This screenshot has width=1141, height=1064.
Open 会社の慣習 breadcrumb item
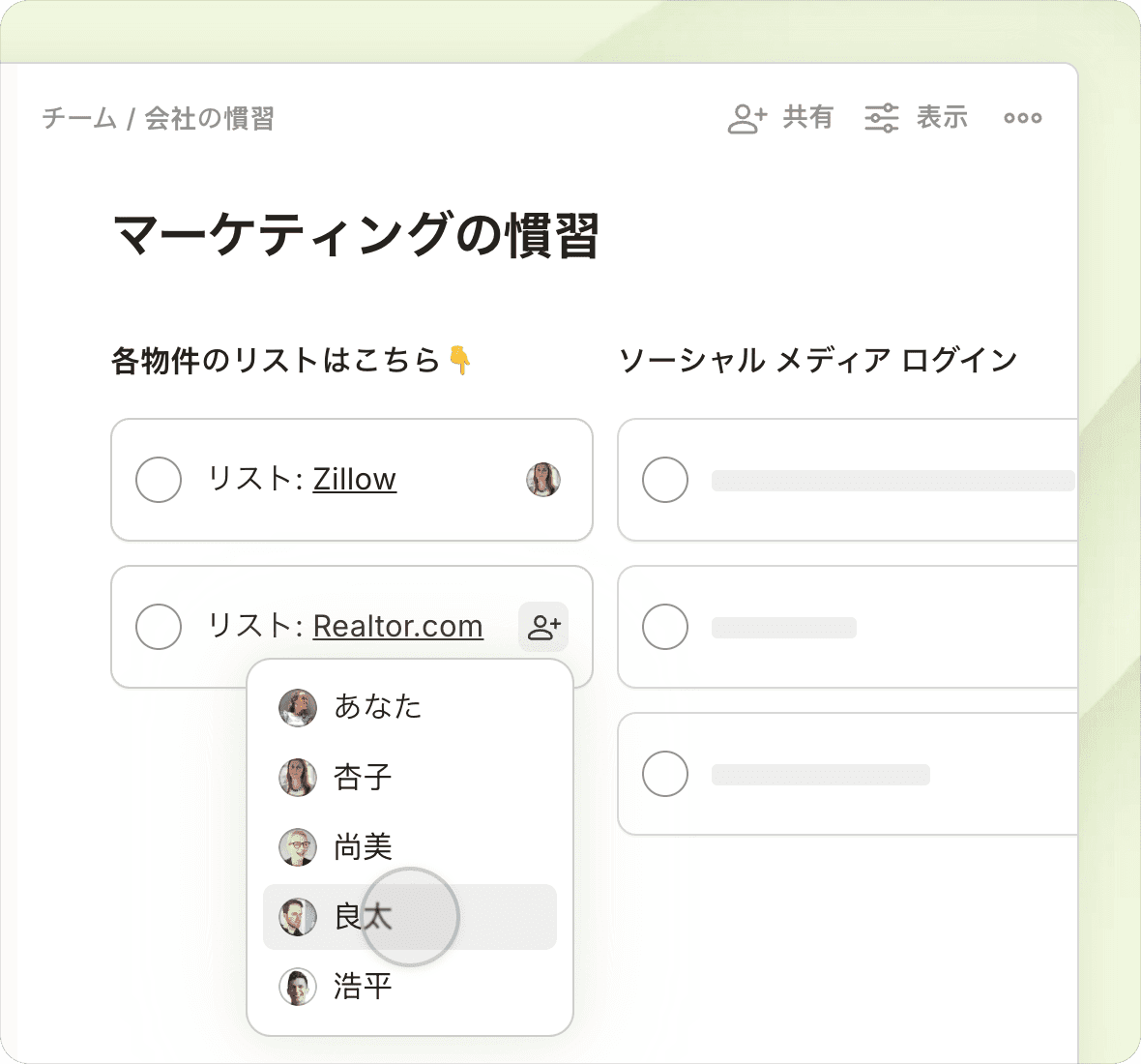point(210,119)
